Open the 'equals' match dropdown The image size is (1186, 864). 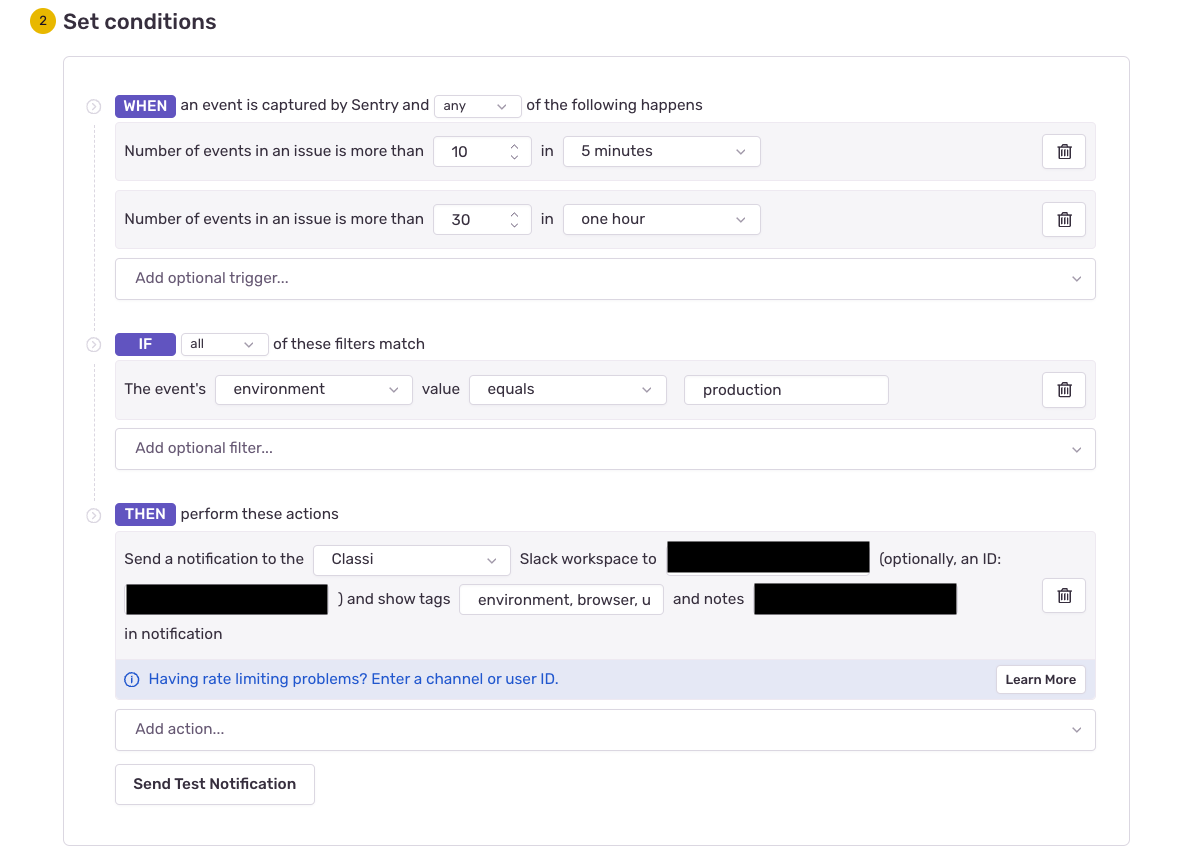point(568,390)
